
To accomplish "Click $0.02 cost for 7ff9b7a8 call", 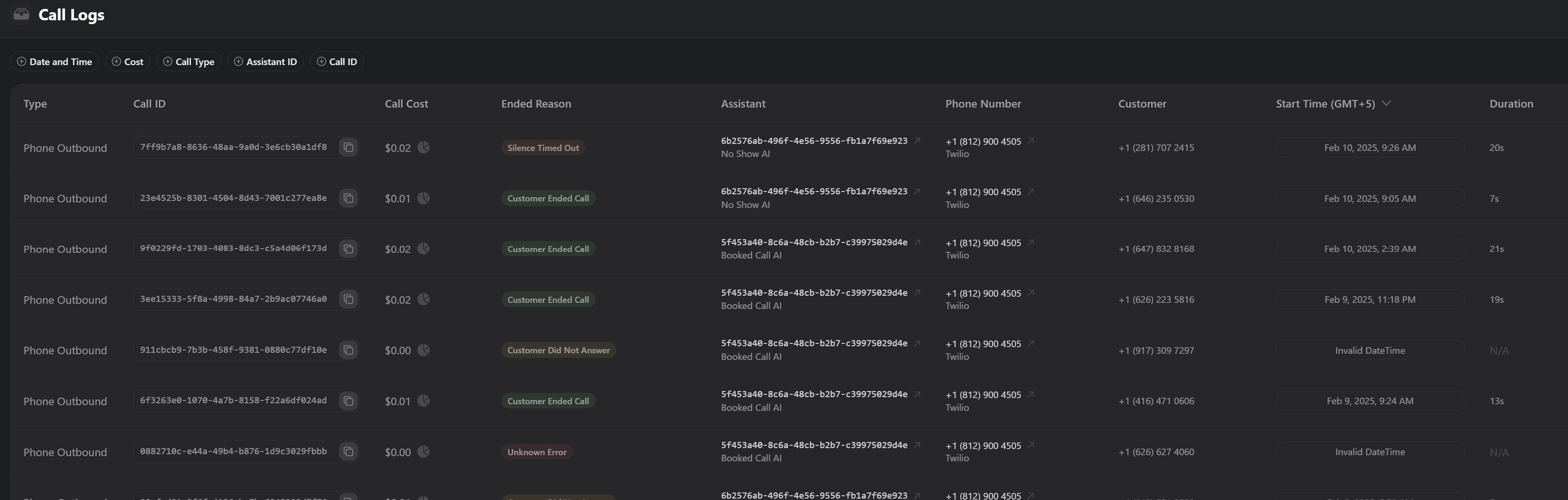I will (x=398, y=148).
